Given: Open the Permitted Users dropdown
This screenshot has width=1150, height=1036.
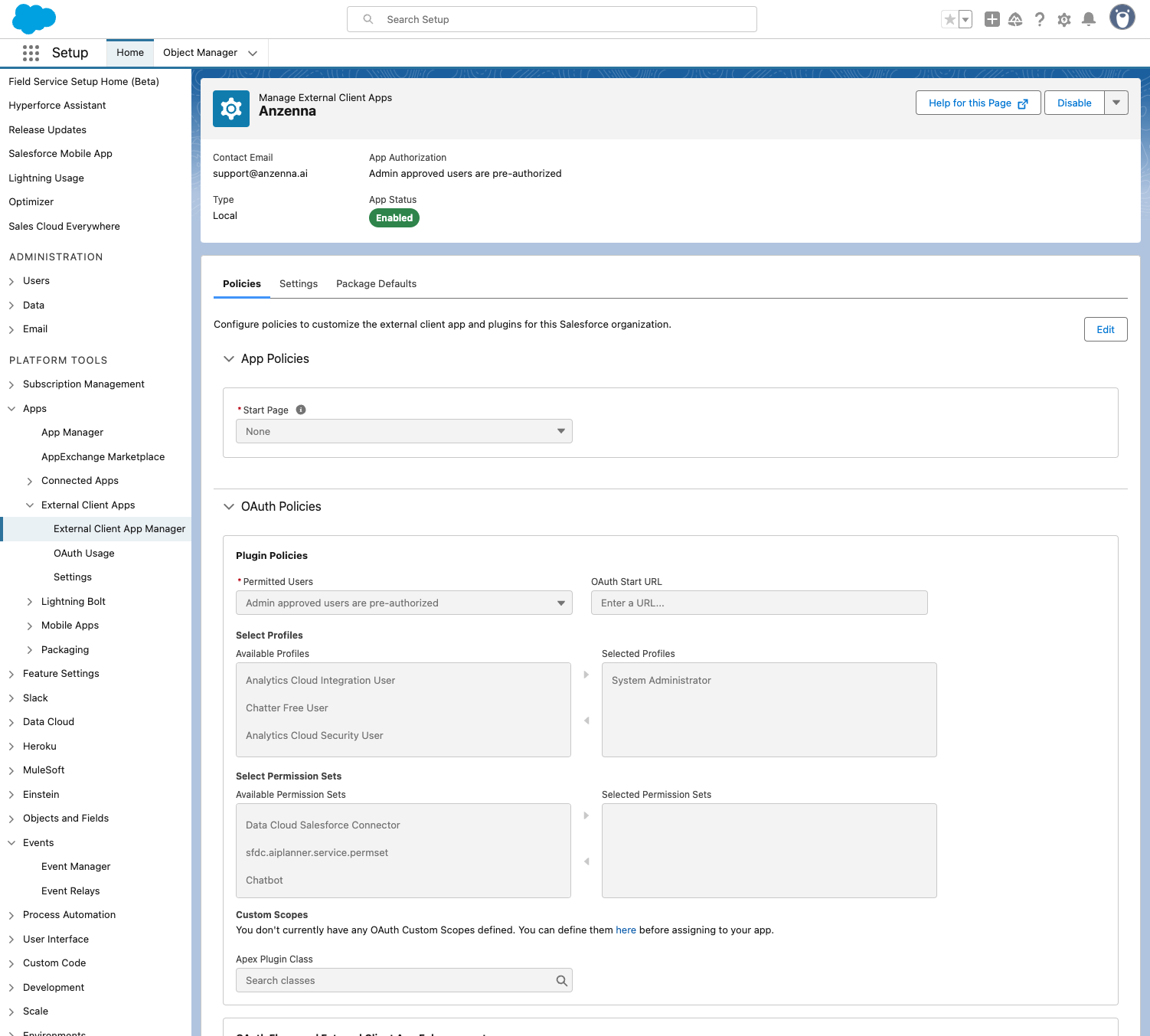Looking at the screenshot, I should pos(403,603).
